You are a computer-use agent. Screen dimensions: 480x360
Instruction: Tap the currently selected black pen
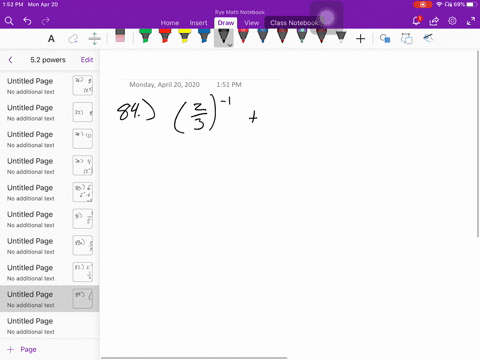(x=224, y=37)
